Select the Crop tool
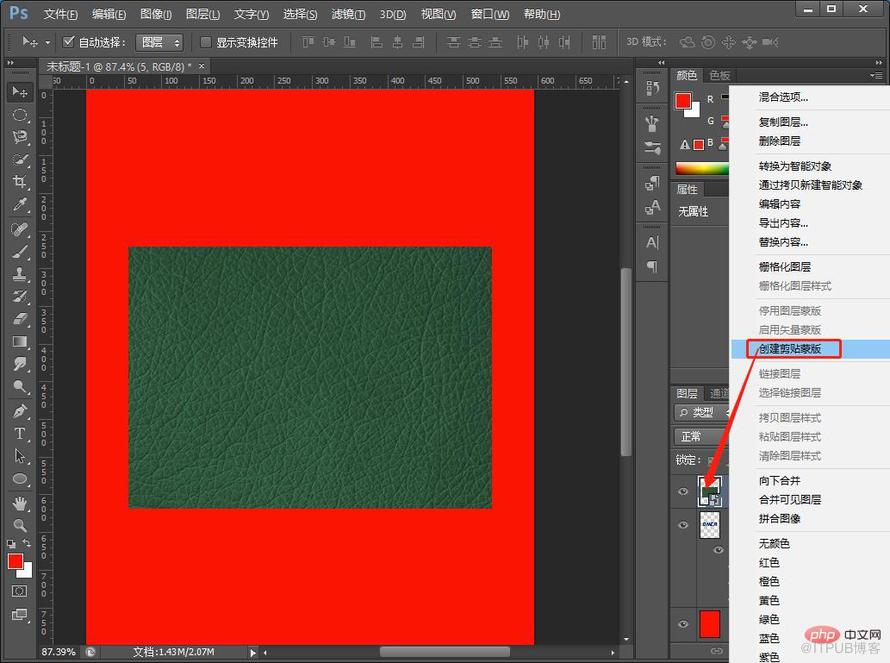The image size is (890, 663). (x=19, y=182)
